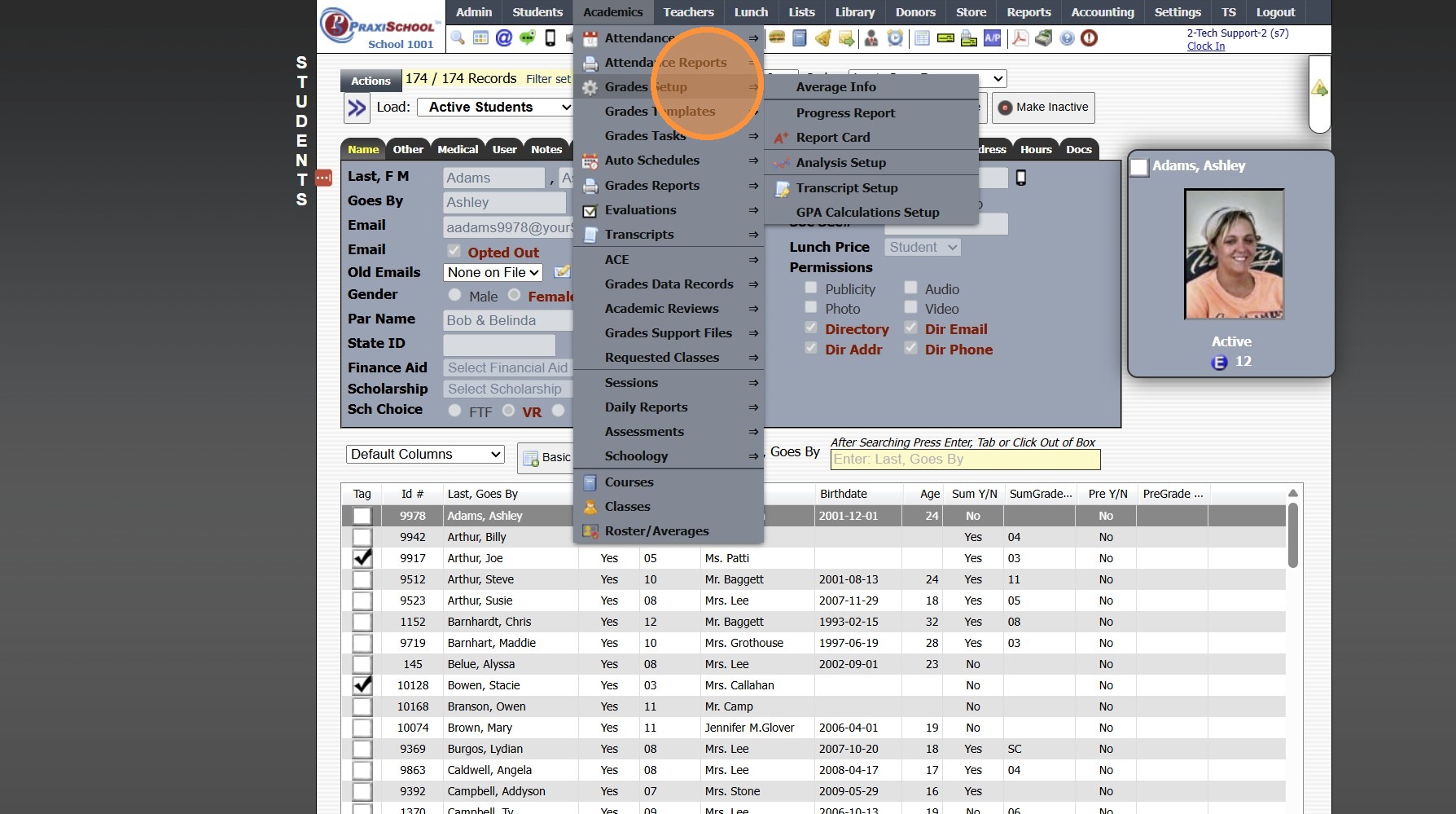The image size is (1456, 814).
Task: Click the red exclamation alert icon
Action: (1090, 37)
